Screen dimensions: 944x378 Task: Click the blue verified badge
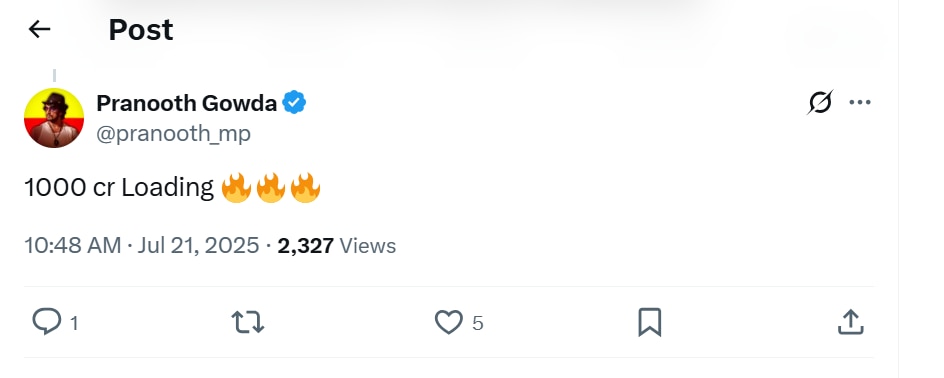294,103
